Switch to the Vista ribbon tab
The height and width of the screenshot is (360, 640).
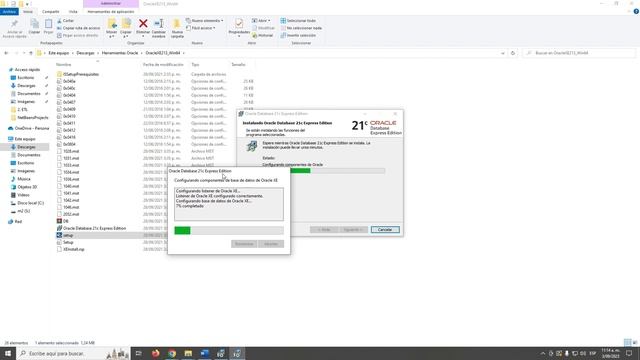coord(73,11)
